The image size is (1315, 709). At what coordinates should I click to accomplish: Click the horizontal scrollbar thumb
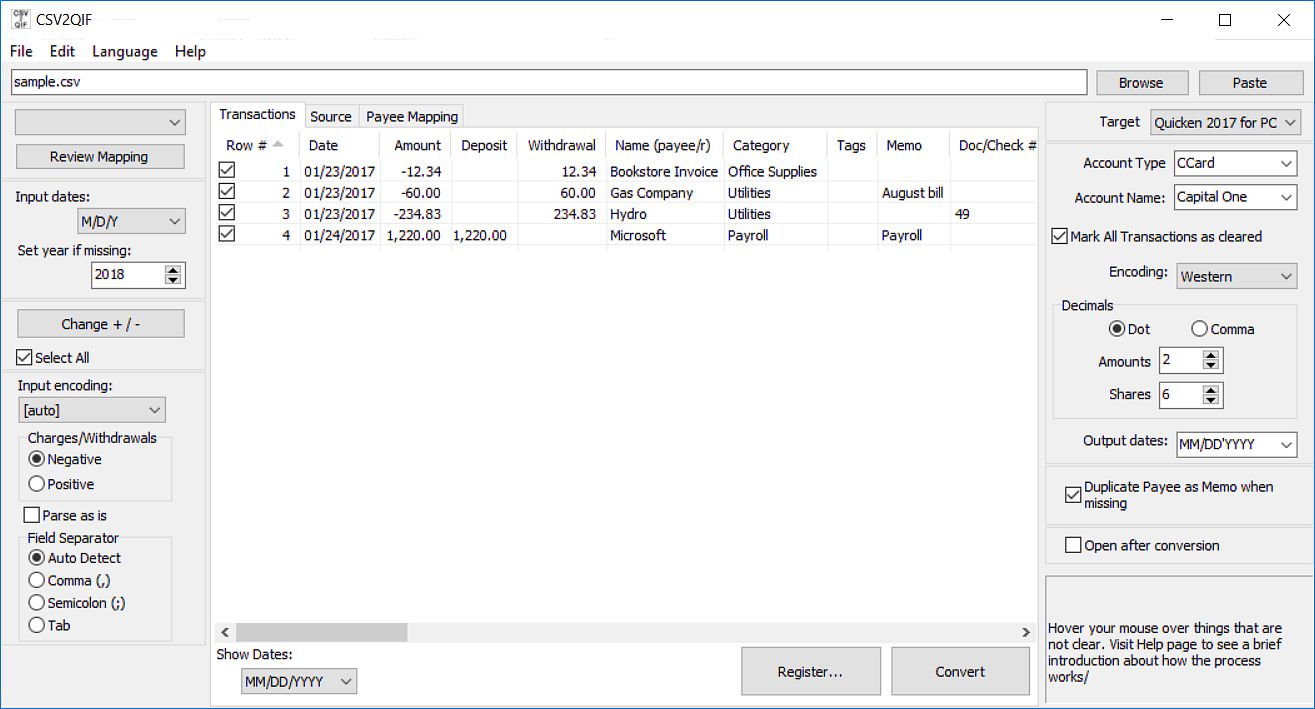coord(321,632)
